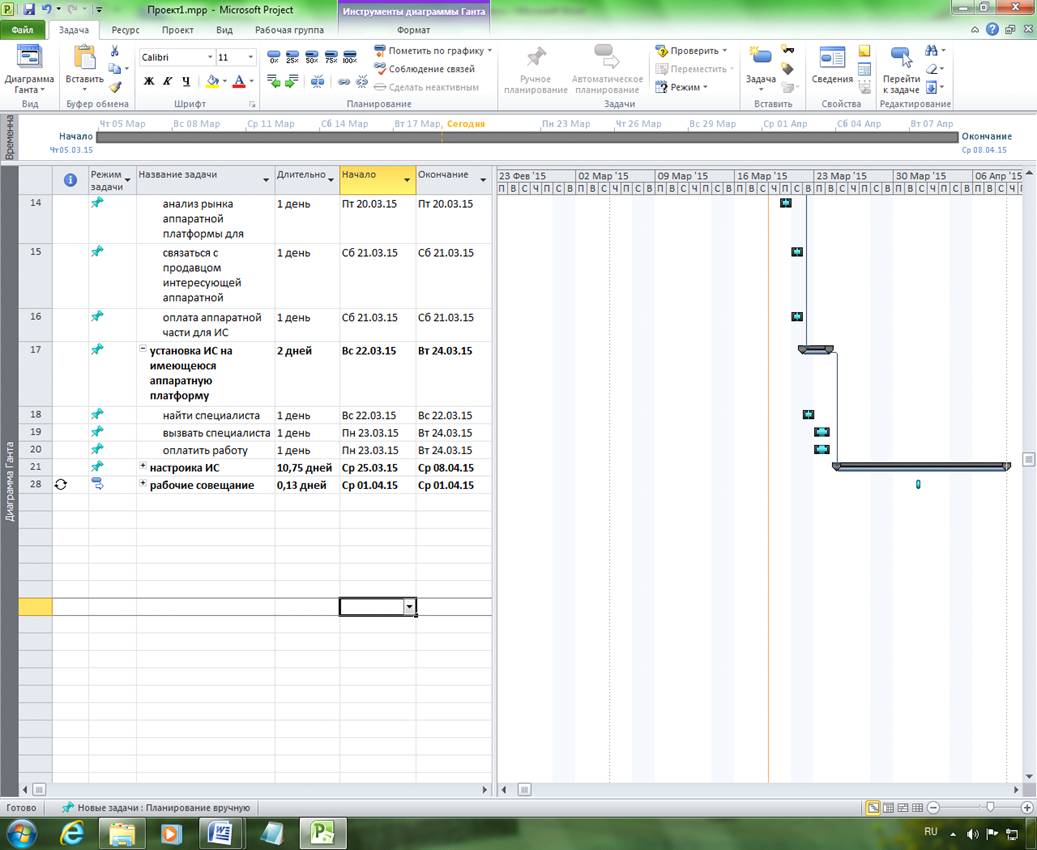This screenshot has width=1037, height=850.
Task: Click the Cut scissors icon
Action: [115, 51]
